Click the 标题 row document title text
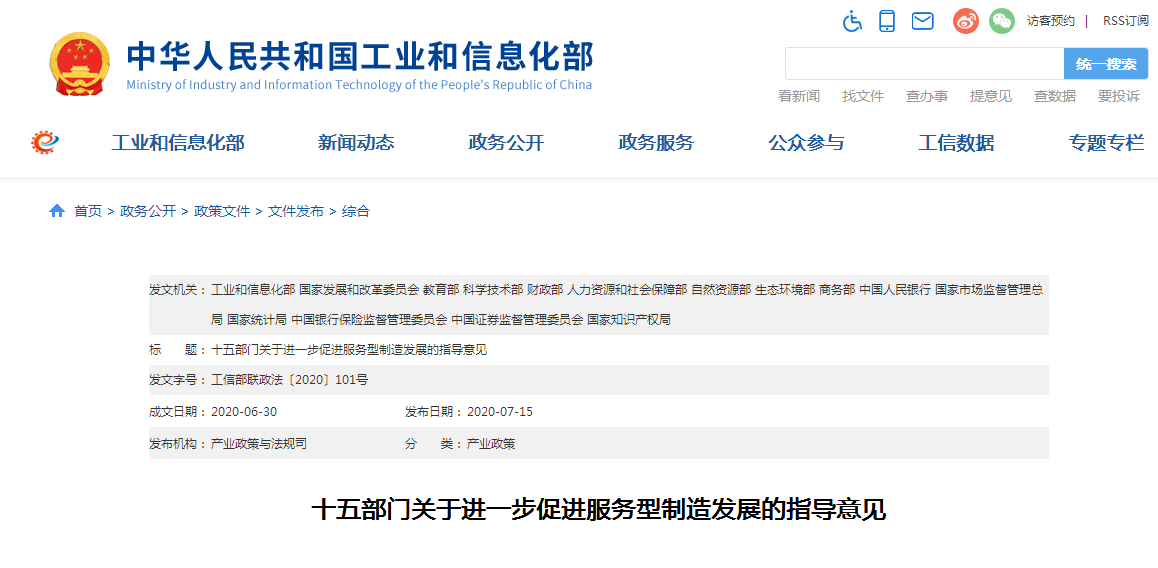The width and height of the screenshot is (1158, 568). [x=349, y=349]
